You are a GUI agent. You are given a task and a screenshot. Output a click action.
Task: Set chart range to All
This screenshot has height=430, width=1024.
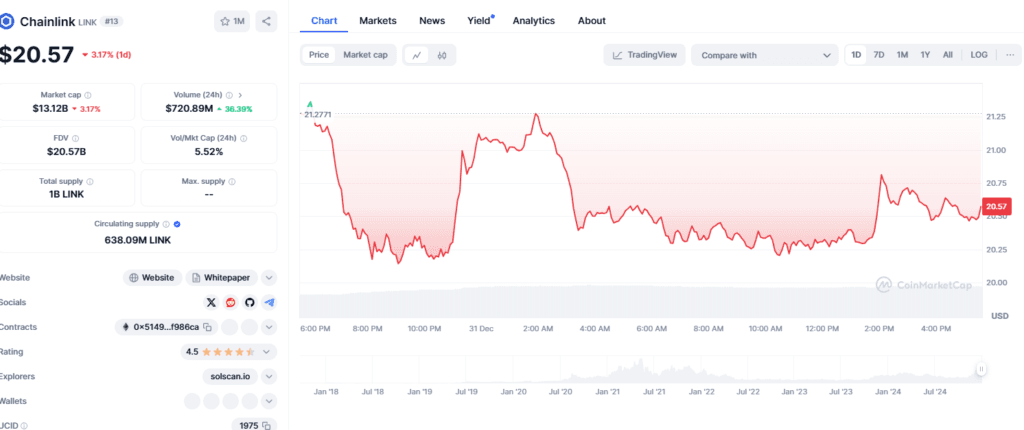pyautogui.click(x=948, y=55)
